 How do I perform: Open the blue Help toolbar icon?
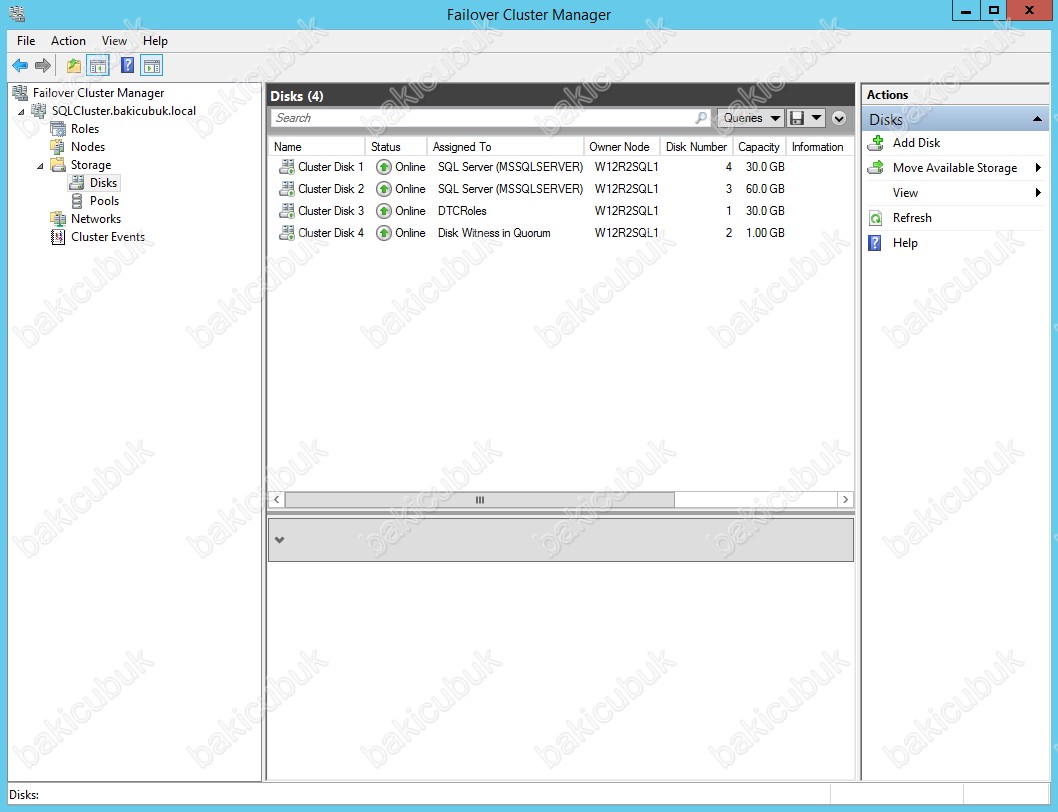click(x=128, y=65)
